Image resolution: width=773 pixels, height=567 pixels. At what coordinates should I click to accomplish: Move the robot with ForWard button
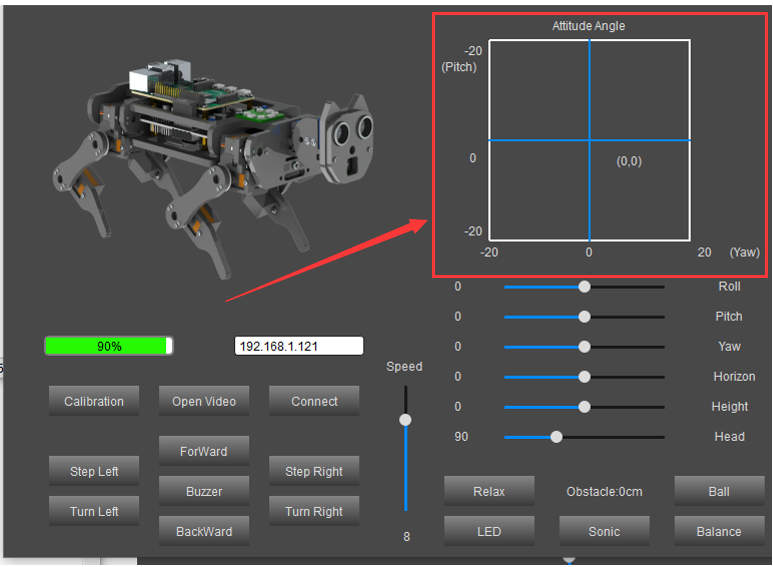pyautogui.click(x=204, y=451)
